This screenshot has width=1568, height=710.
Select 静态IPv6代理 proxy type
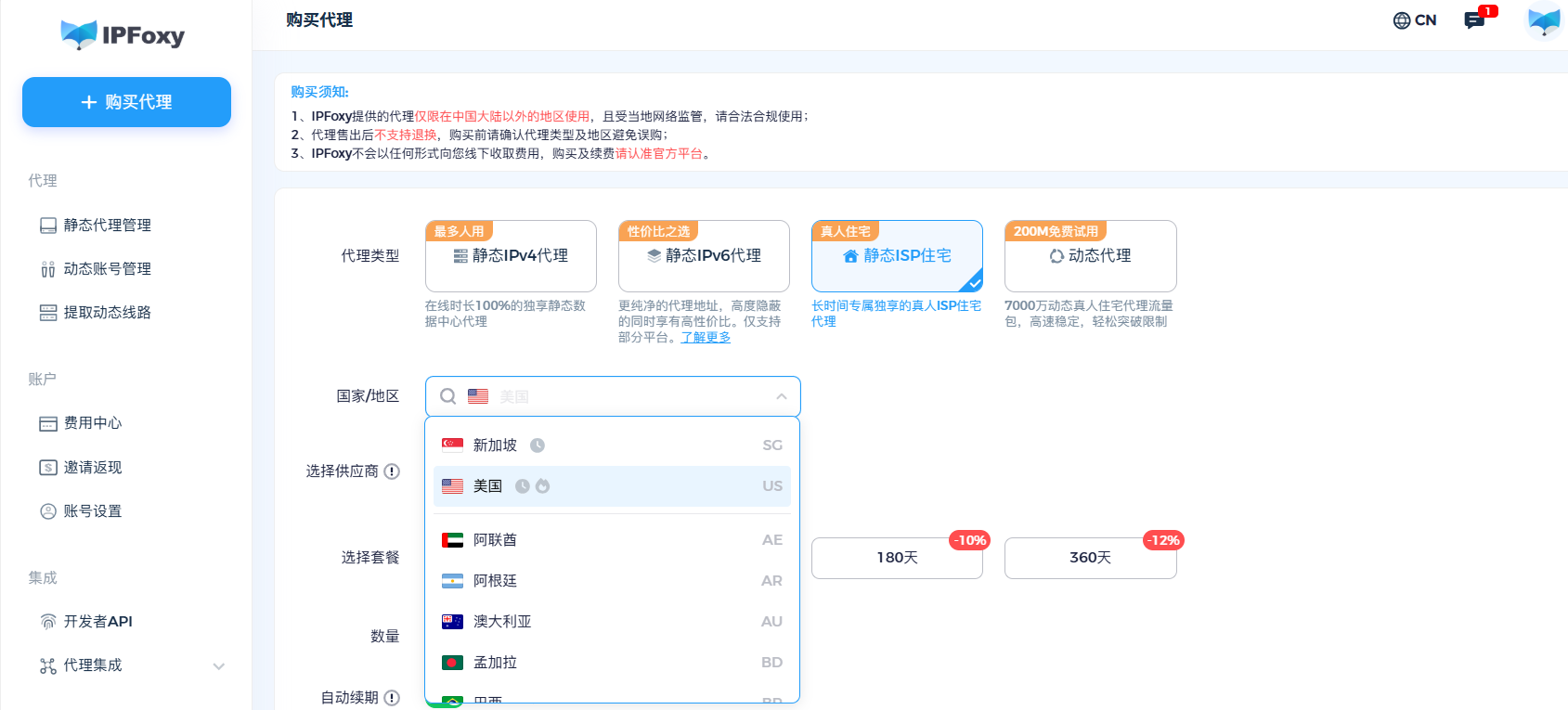pos(704,256)
